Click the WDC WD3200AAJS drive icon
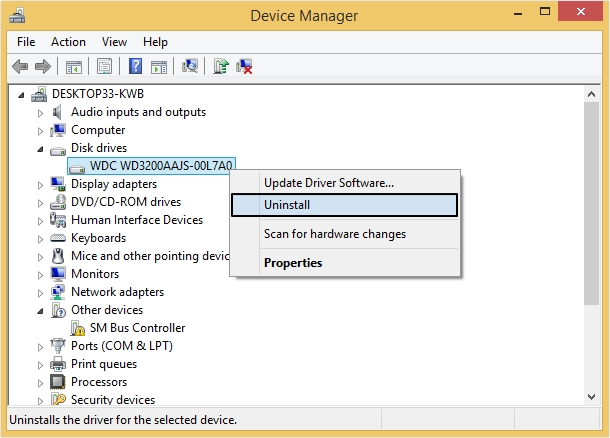This screenshot has height=438, width=610. [77, 168]
